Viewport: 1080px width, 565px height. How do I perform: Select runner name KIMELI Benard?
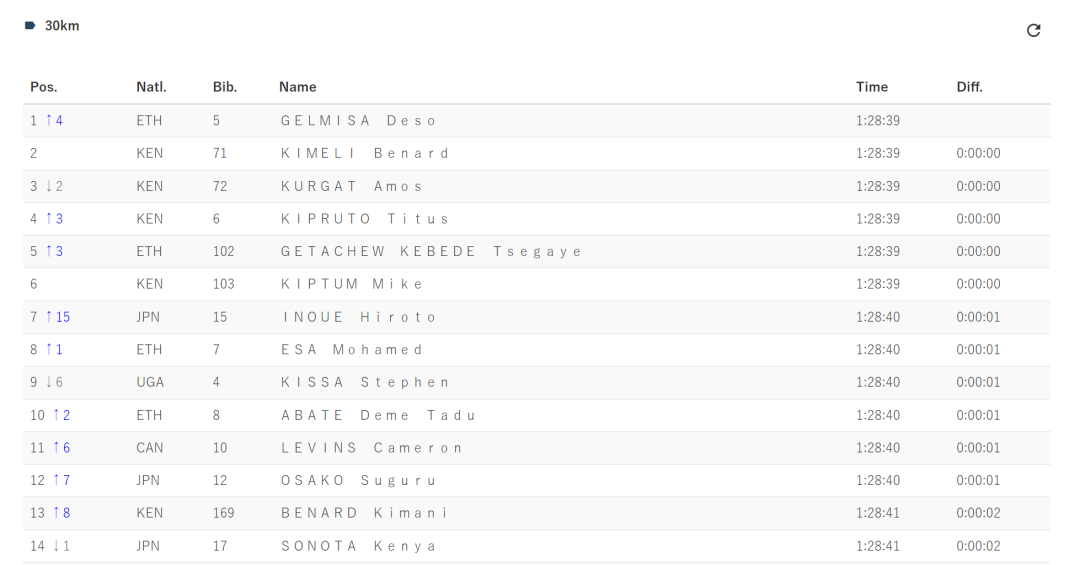click(x=365, y=153)
